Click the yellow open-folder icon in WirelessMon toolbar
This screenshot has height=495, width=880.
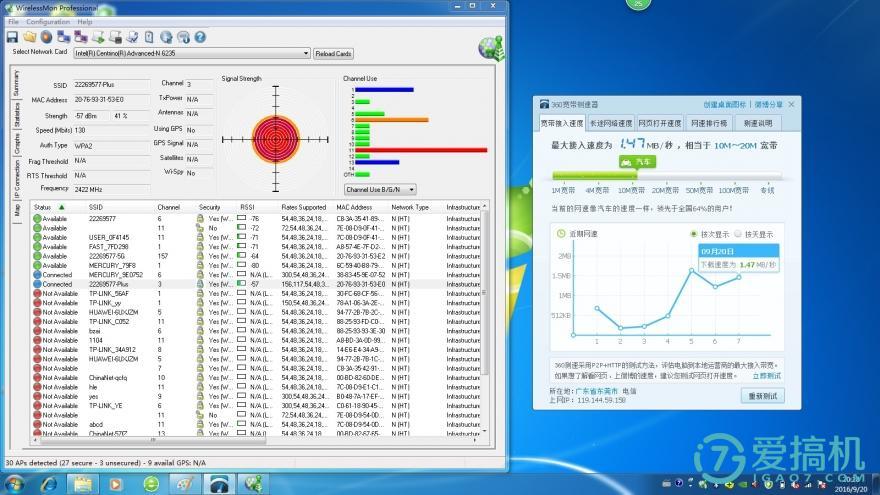click(x=30, y=37)
